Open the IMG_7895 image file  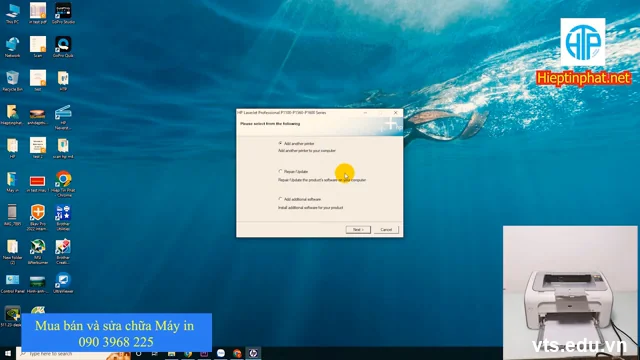point(12,215)
